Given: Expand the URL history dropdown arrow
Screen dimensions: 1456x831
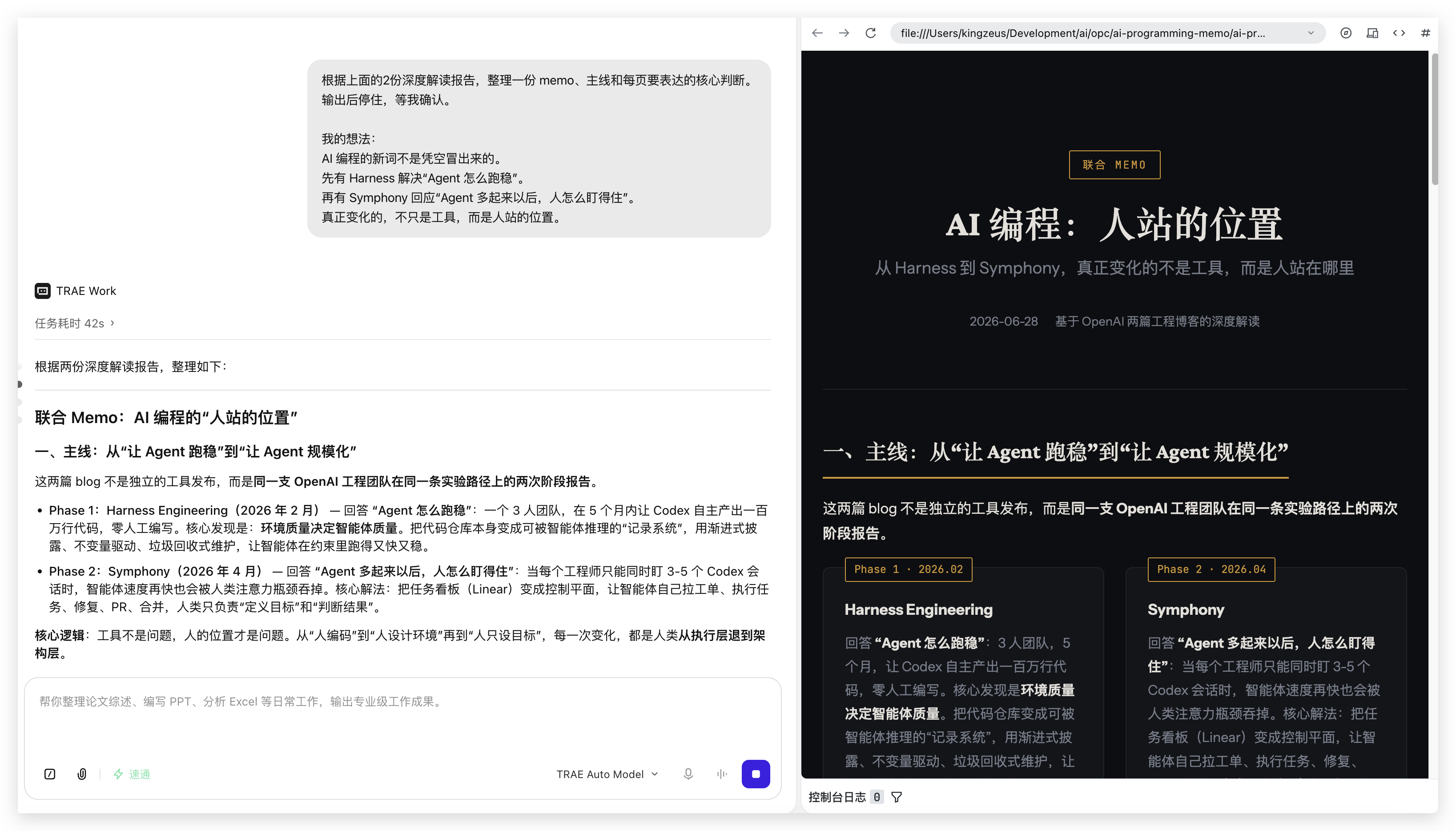Looking at the screenshot, I should click(x=1311, y=33).
